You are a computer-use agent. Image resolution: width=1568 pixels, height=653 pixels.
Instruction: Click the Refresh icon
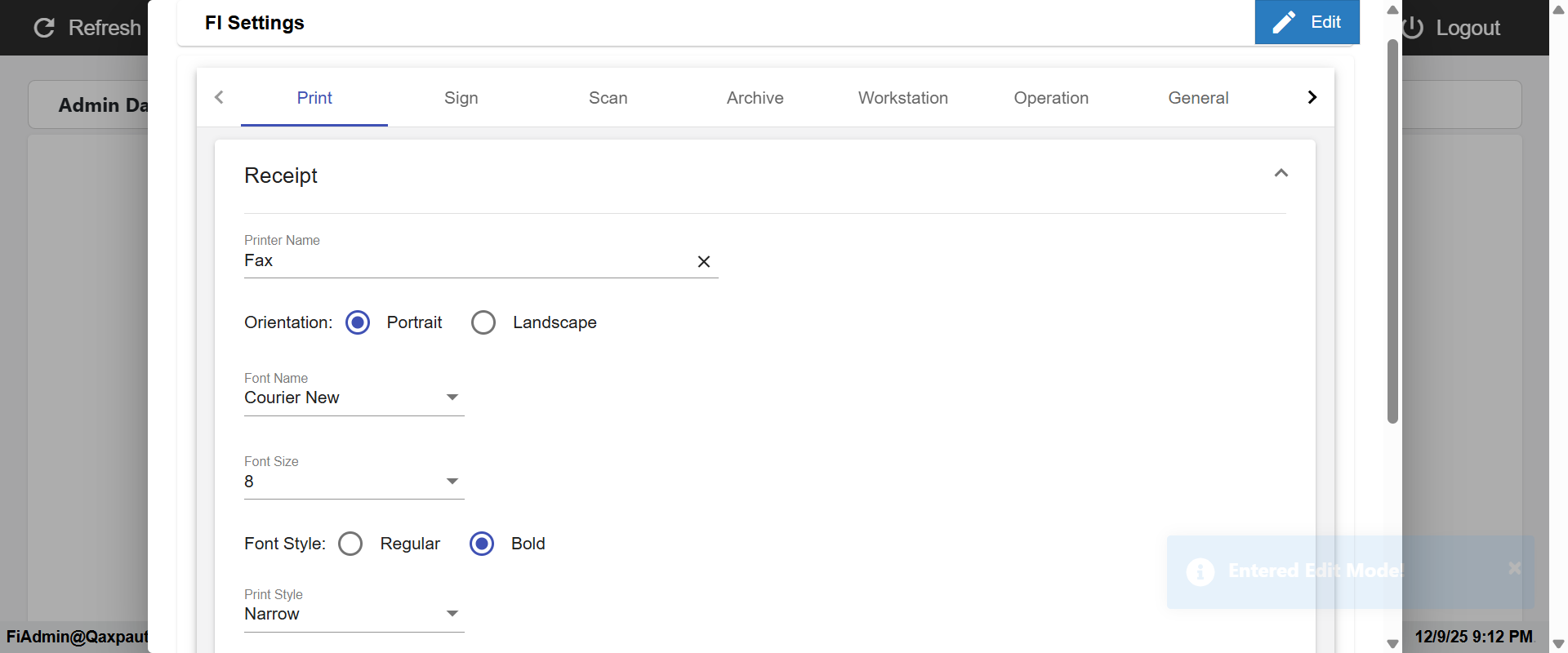click(44, 28)
